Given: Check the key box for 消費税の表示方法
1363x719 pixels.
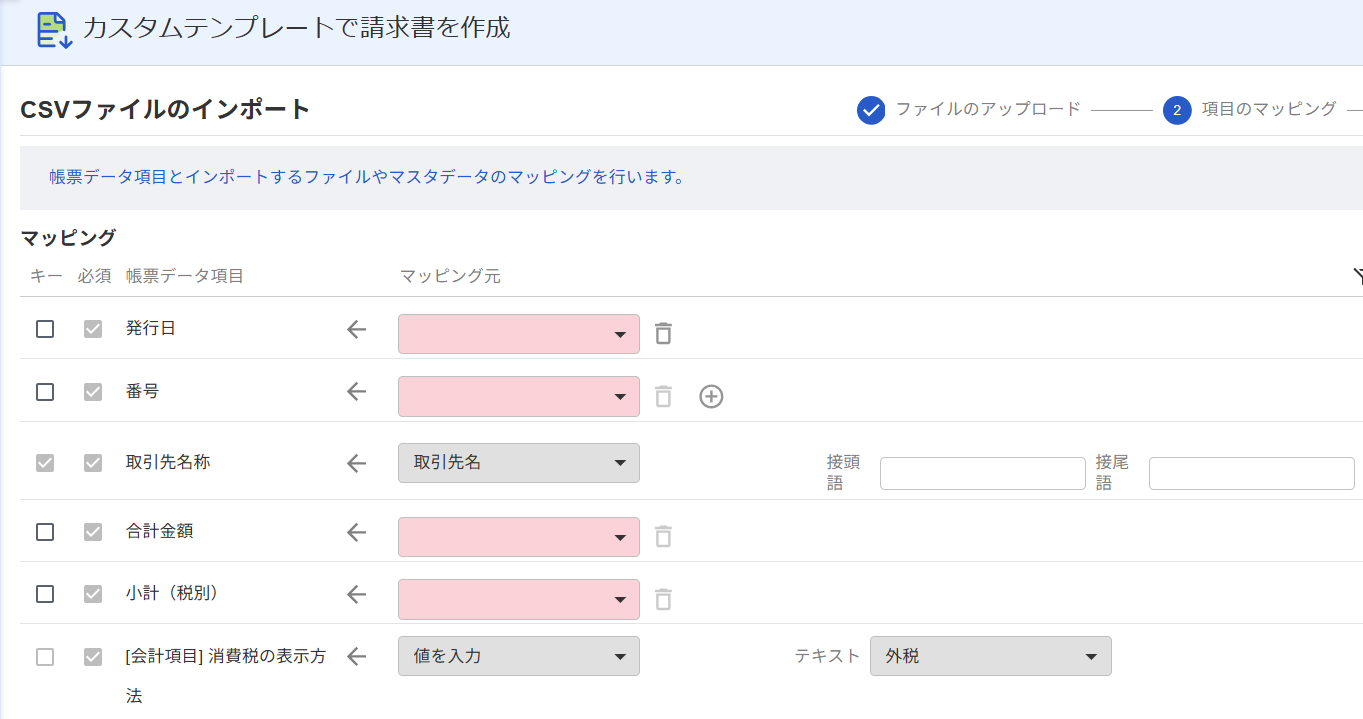Looking at the screenshot, I should tap(45, 657).
